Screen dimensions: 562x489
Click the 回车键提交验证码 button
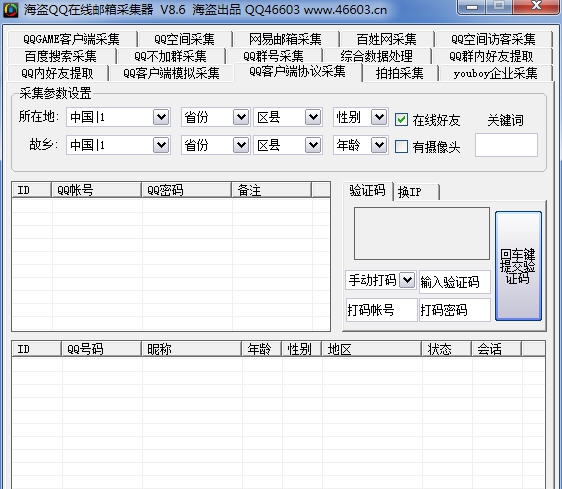pyautogui.click(x=518, y=266)
